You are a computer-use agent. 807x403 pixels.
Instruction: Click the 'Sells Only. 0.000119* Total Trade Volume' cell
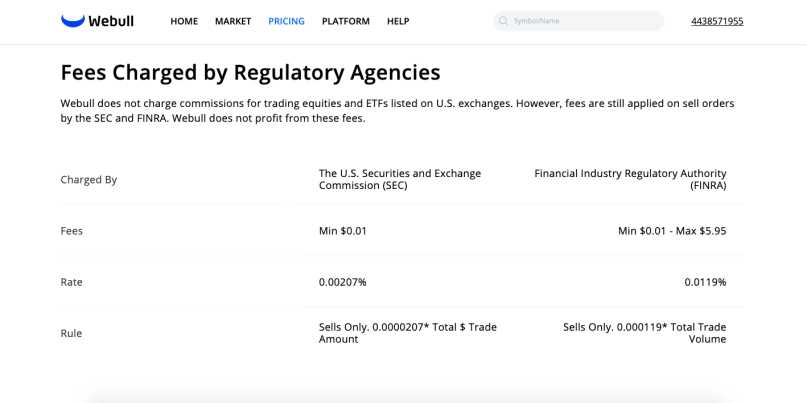pyautogui.click(x=644, y=333)
